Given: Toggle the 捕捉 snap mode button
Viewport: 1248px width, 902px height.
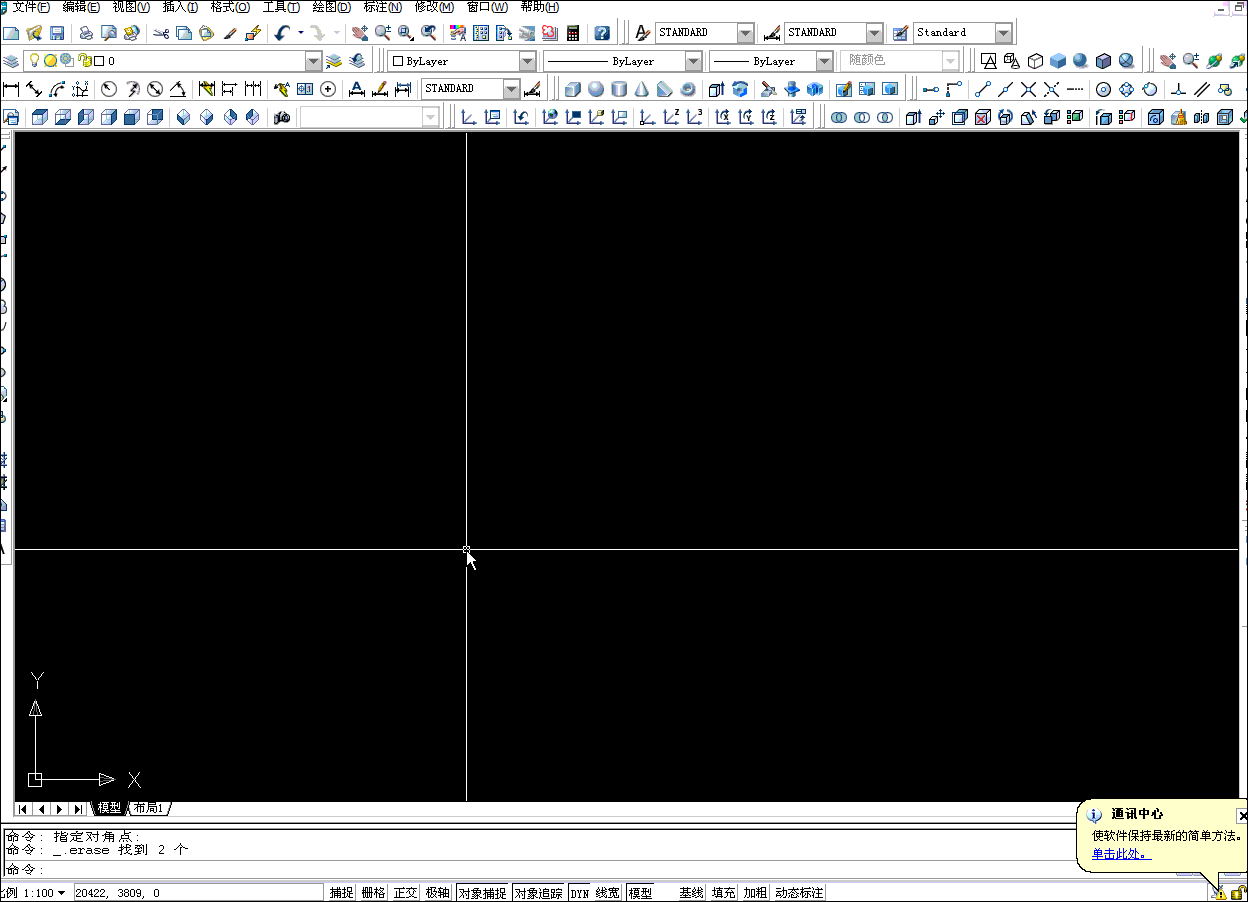Looking at the screenshot, I should point(341,892).
